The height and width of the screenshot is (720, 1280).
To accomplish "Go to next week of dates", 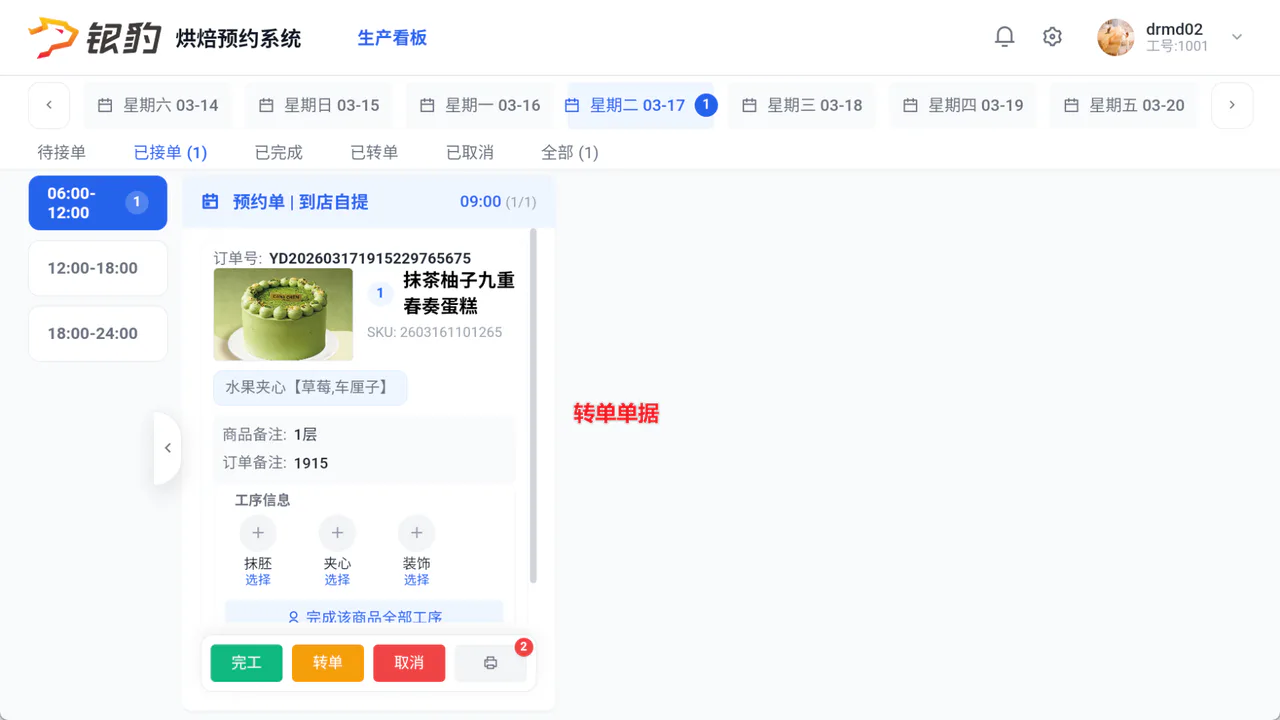I will click(x=1232, y=105).
